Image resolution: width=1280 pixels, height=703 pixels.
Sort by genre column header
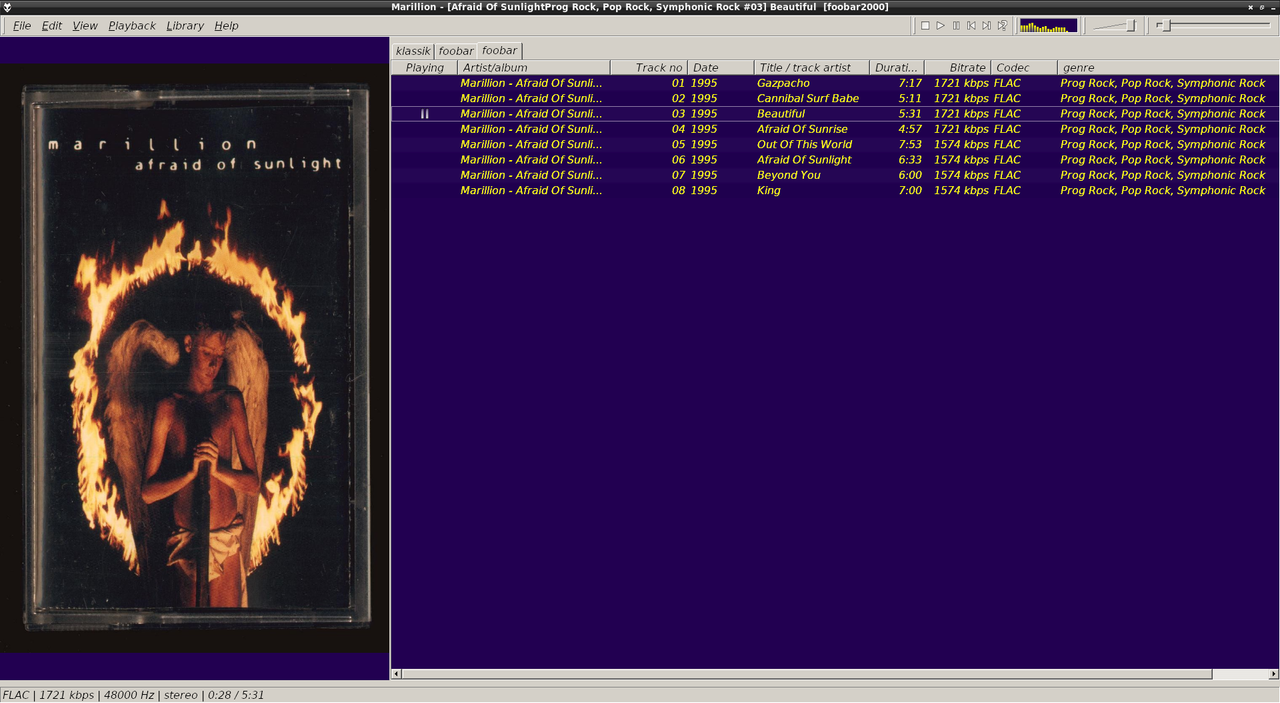pos(1168,68)
